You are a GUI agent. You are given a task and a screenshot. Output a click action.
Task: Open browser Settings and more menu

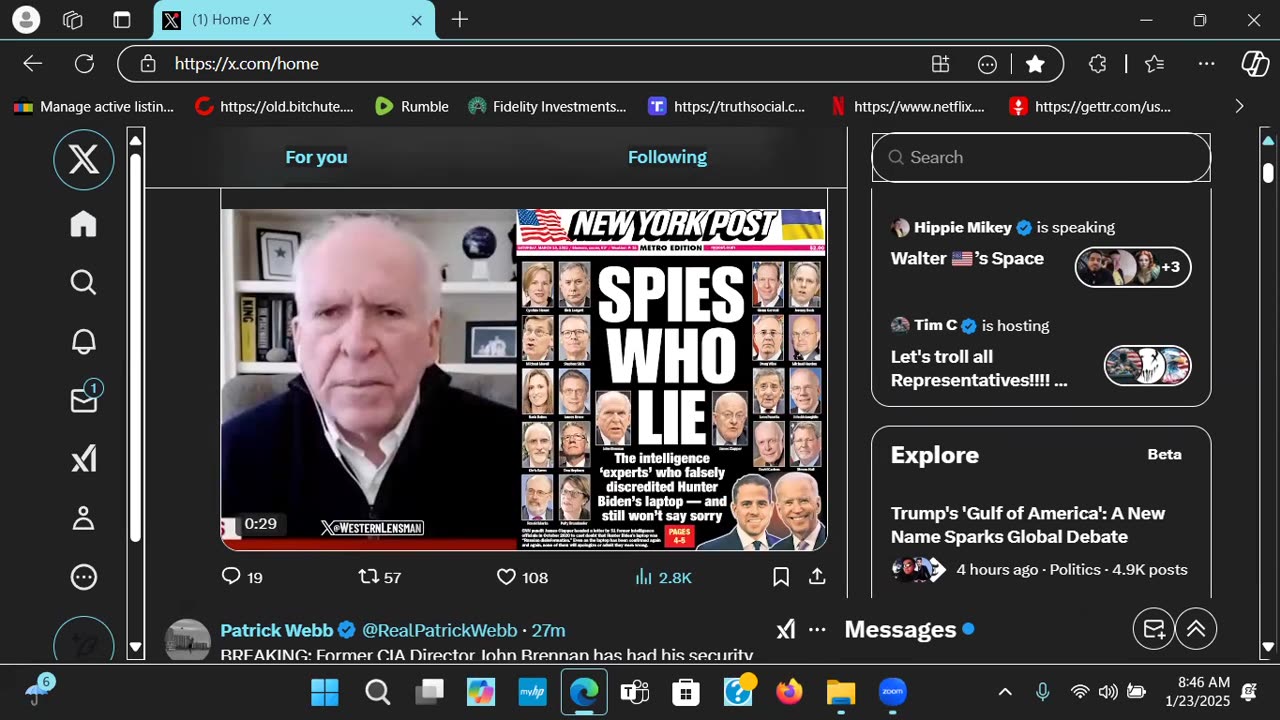[x=1206, y=64]
